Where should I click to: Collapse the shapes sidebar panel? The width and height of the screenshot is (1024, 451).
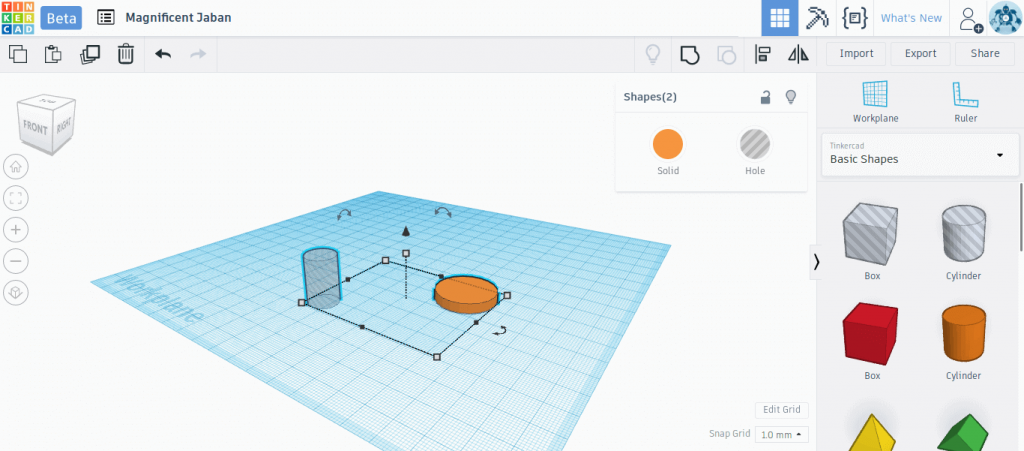click(x=816, y=262)
